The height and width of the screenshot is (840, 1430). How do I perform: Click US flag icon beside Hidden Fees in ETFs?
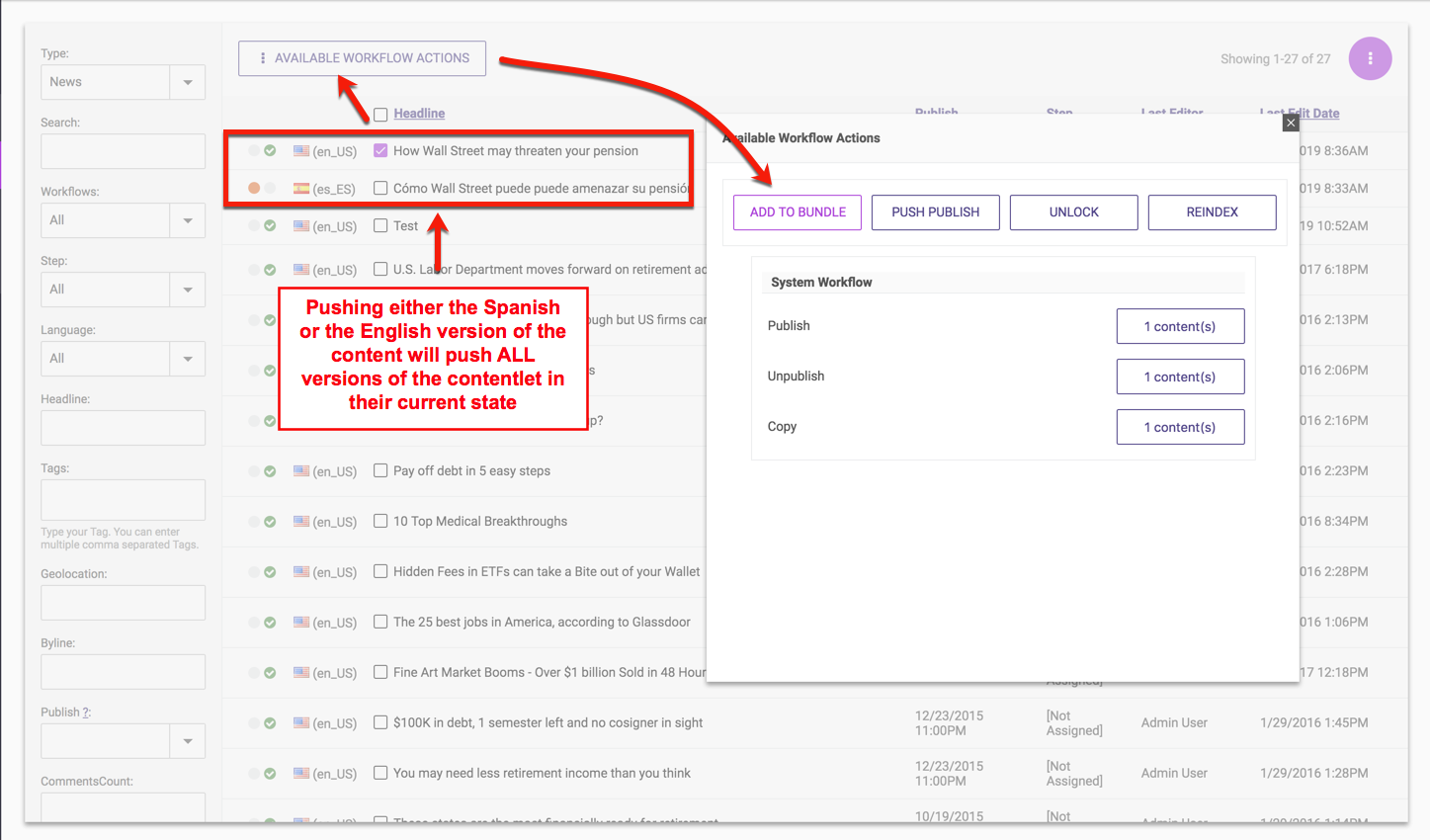pos(301,572)
